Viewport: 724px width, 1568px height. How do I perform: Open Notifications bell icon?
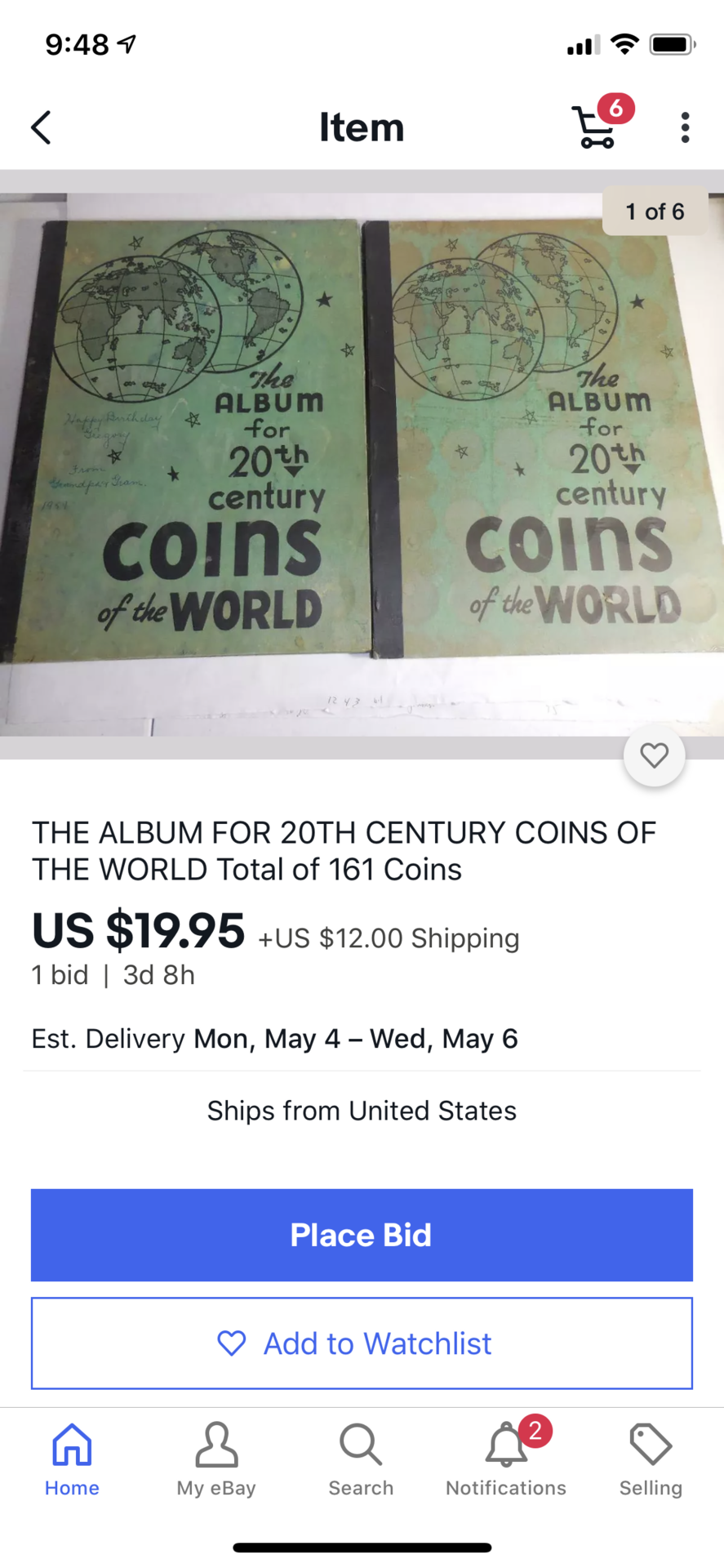click(506, 1445)
